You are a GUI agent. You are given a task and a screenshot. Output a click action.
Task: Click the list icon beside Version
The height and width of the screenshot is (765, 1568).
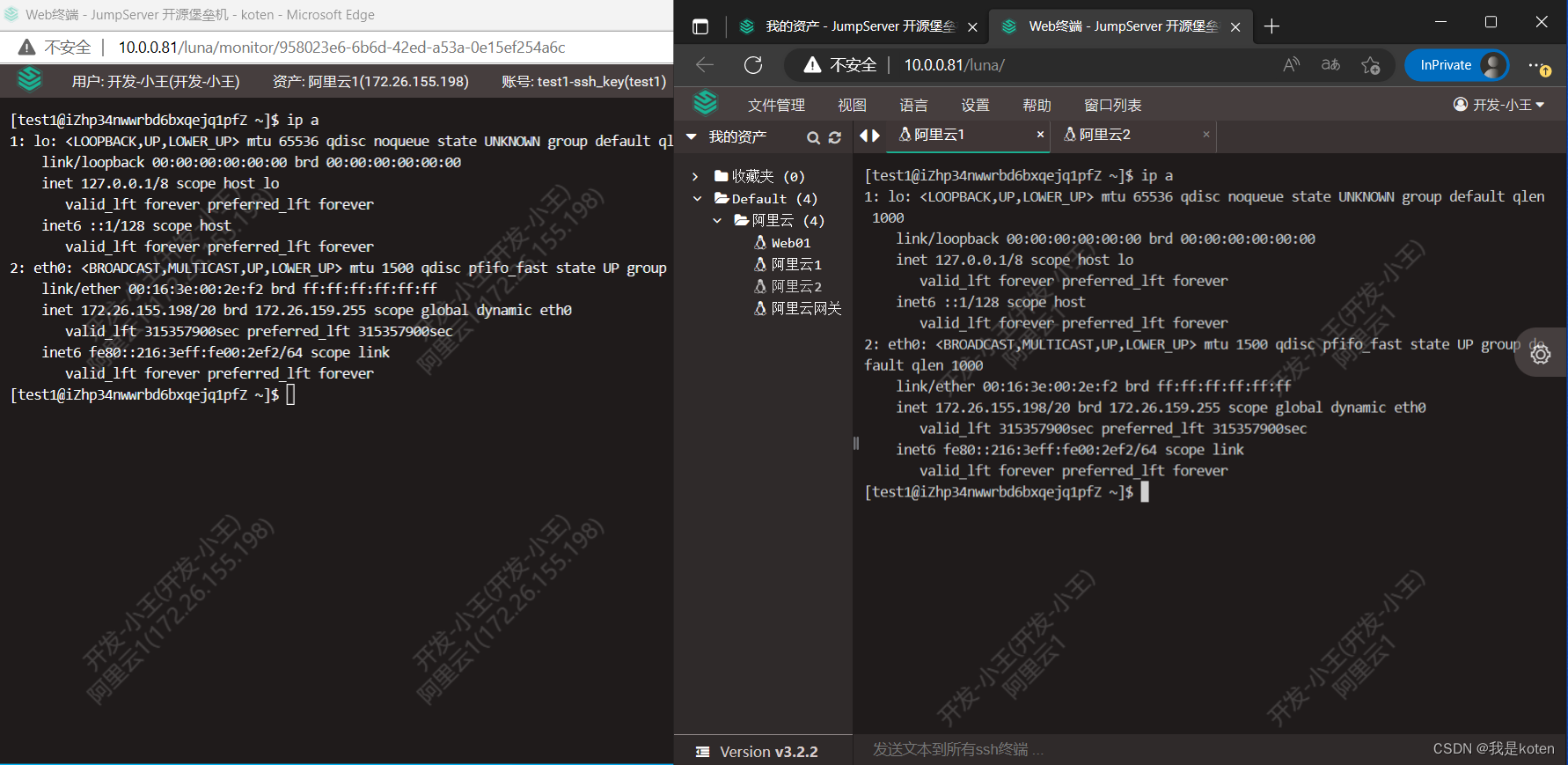[x=703, y=752]
